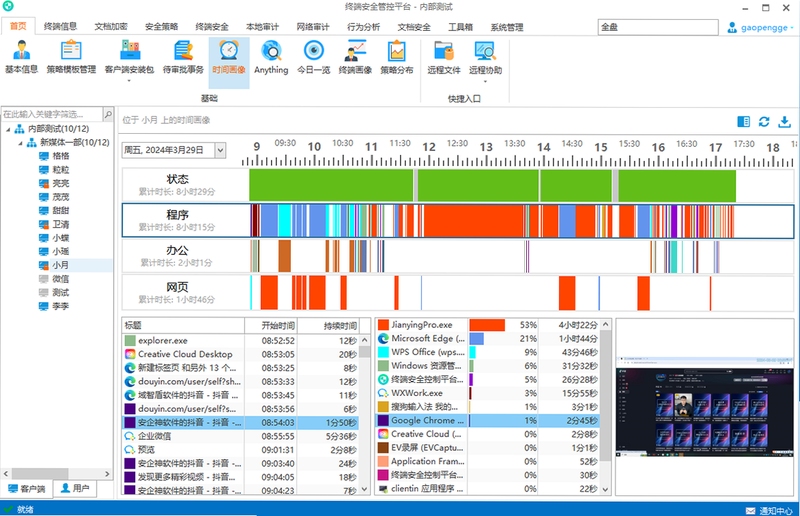Click the download export icon

(784, 121)
